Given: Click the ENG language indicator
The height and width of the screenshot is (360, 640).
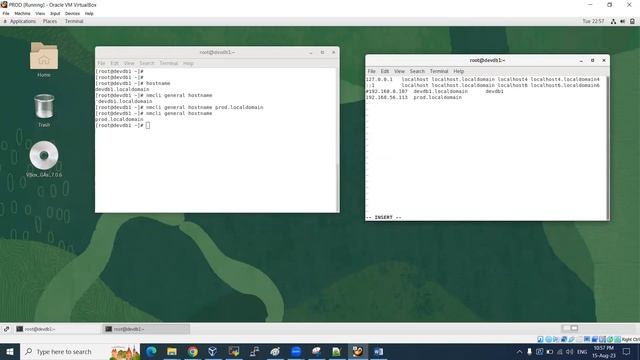Looking at the screenshot, I should pyautogui.click(x=582, y=351).
